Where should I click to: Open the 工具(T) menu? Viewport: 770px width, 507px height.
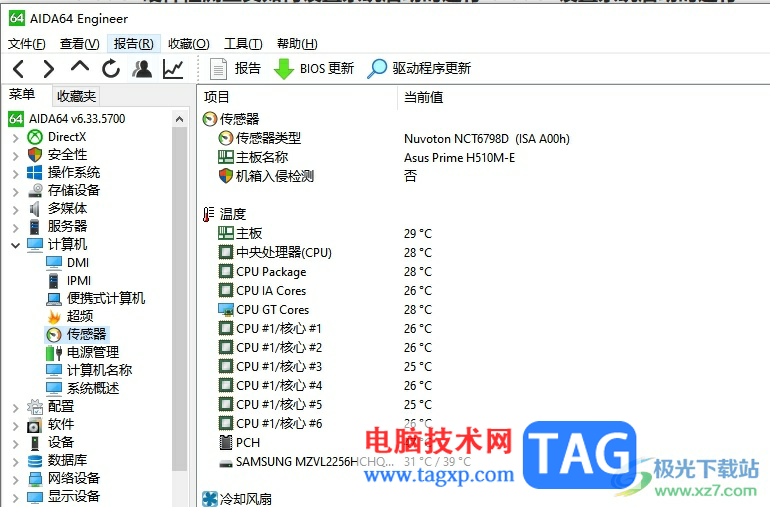(243, 44)
